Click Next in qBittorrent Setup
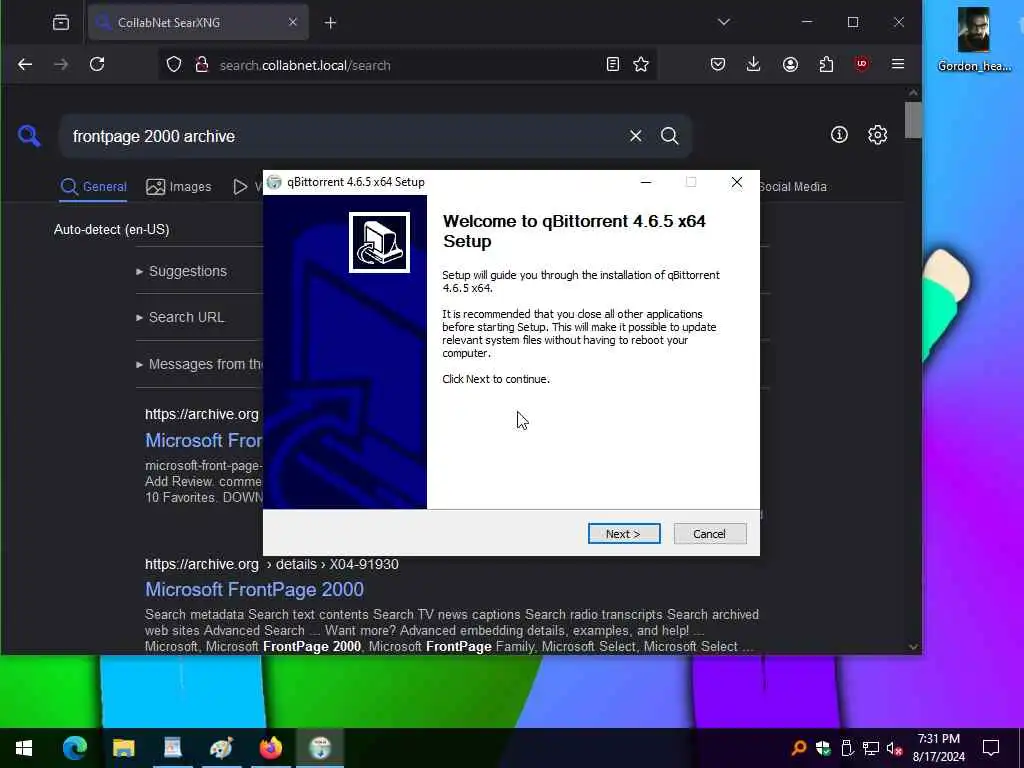Viewport: 1024px width, 768px height. click(624, 534)
